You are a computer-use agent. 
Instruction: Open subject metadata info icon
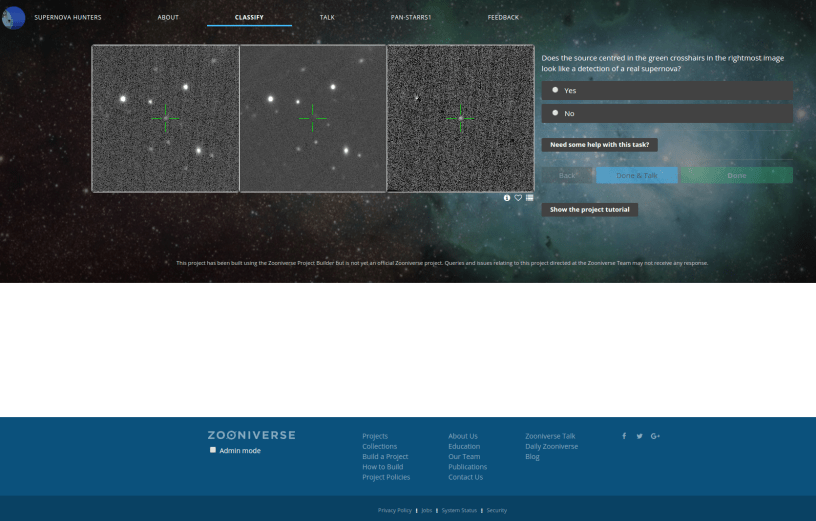[x=507, y=198]
